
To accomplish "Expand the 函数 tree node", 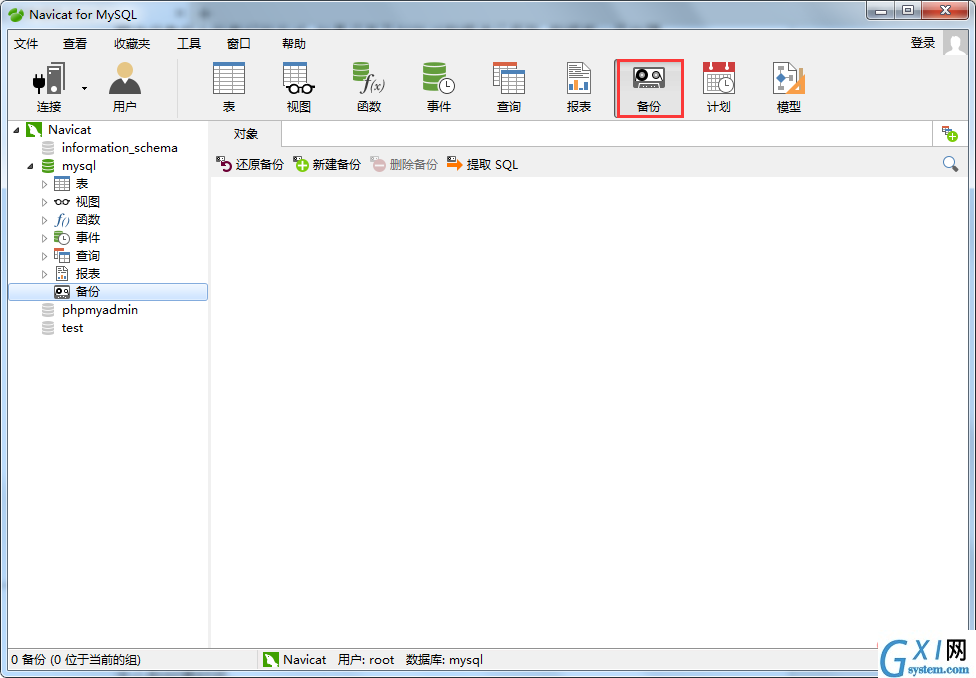I will click(x=44, y=220).
